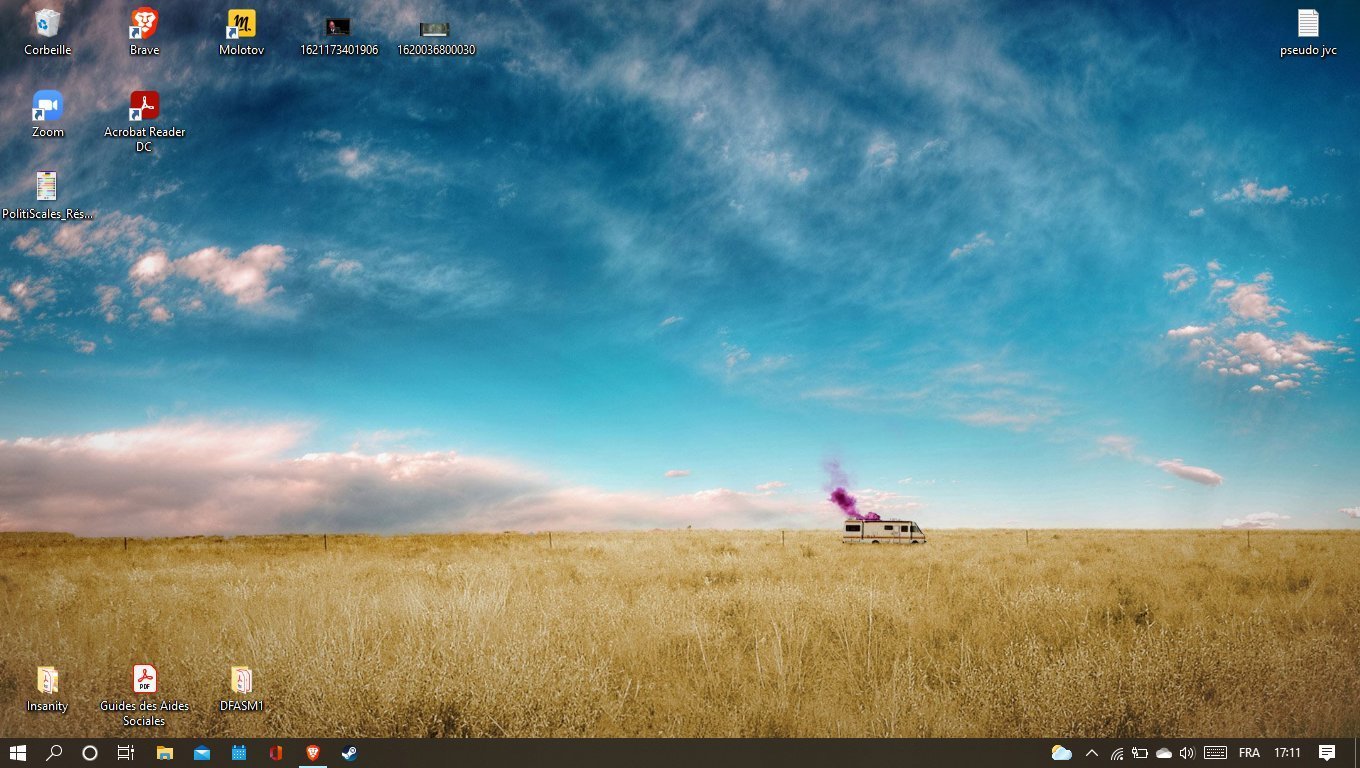Viewport: 1360px width, 768px height.
Task: Select the Zoom desktop shortcut
Action: 47,113
